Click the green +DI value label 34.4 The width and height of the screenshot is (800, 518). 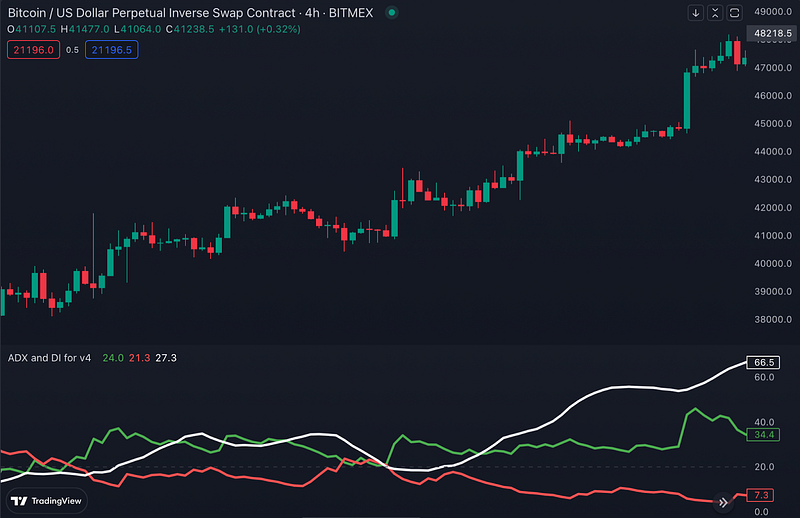click(x=764, y=435)
